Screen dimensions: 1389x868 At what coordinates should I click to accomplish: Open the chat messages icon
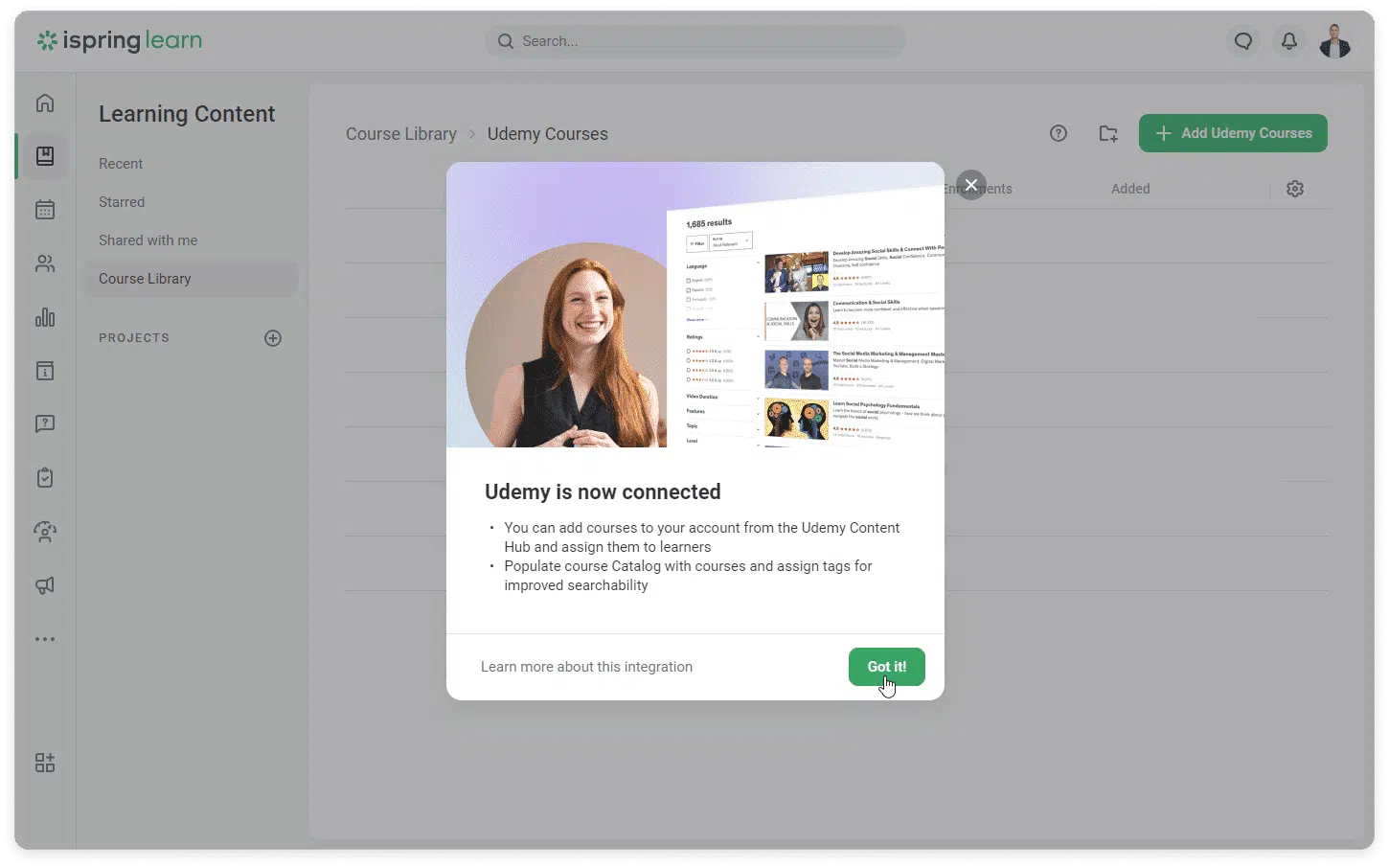1243,41
